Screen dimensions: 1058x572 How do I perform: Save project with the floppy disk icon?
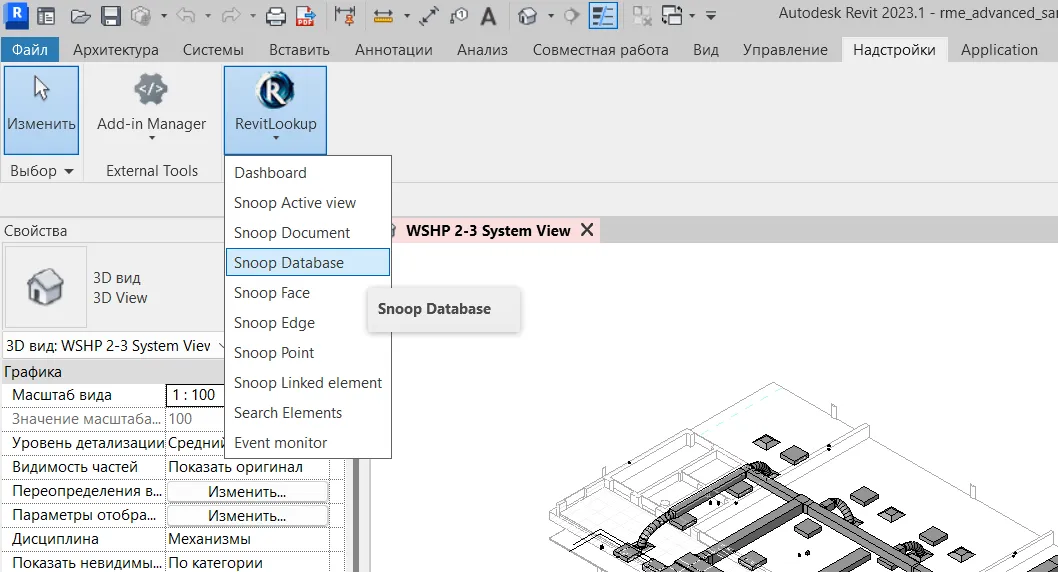[x=111, y=16]
